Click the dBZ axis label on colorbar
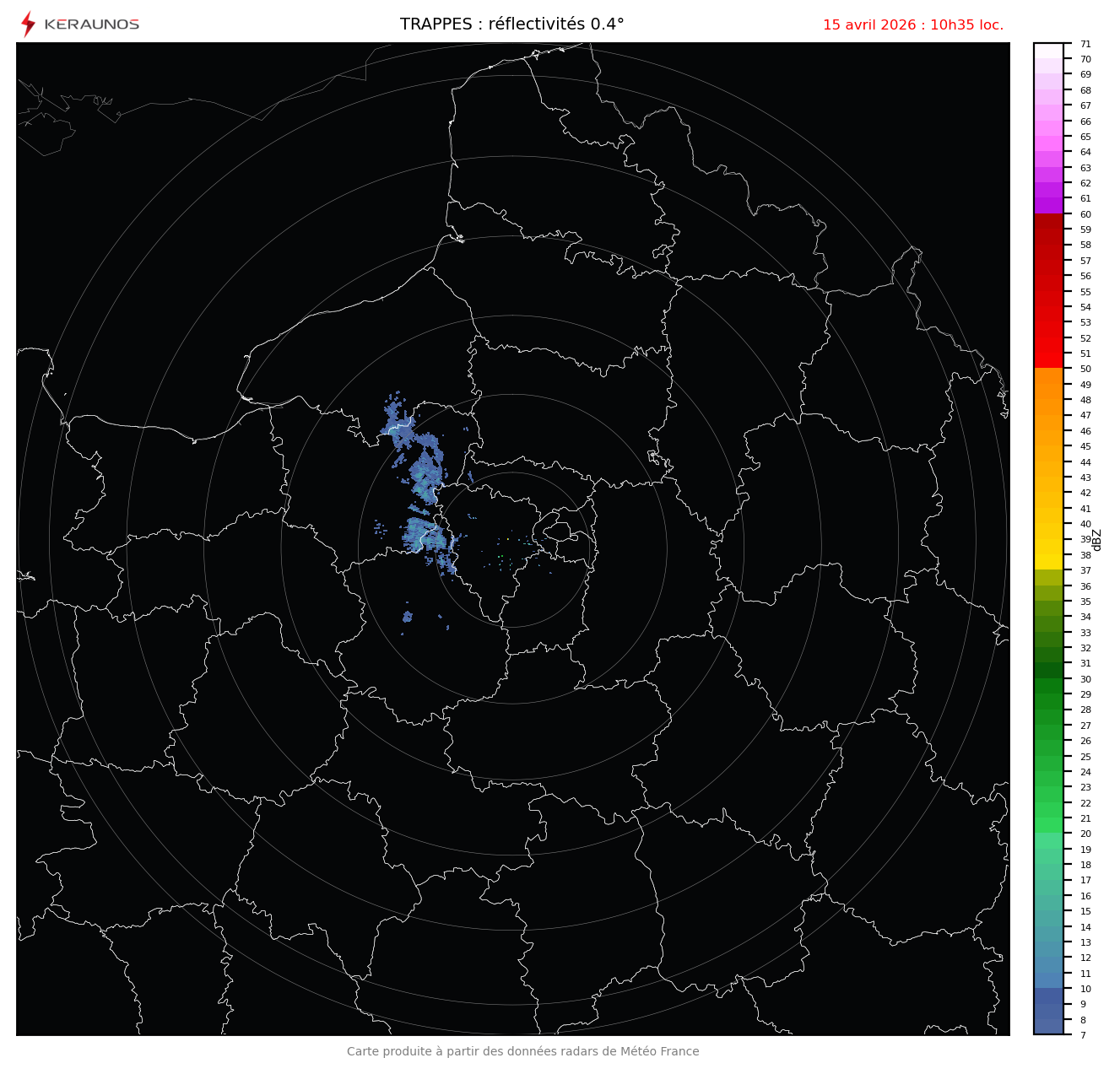Screen dimensions: 1120x1074 (1097, 540)
